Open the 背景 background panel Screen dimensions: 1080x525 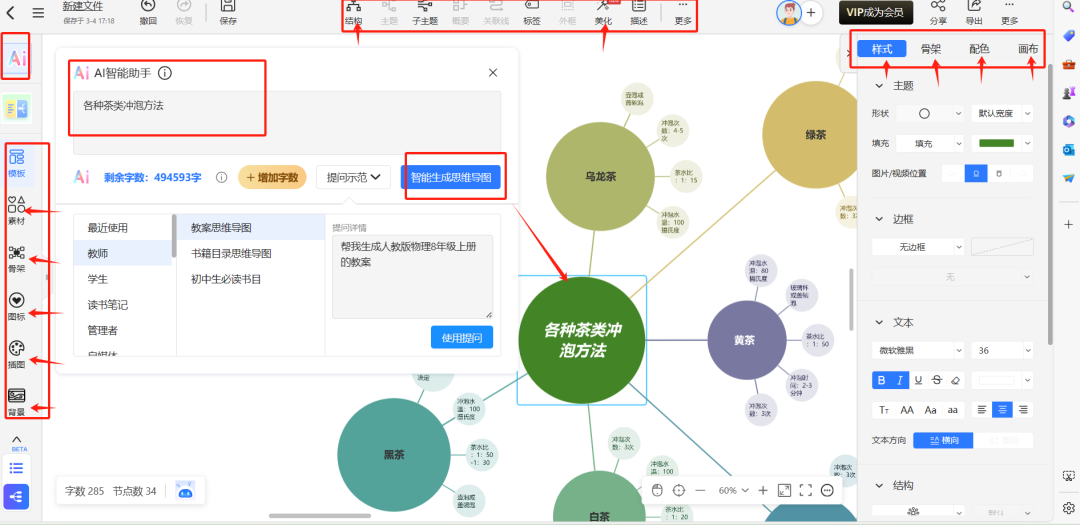click(x=17, y=402)
